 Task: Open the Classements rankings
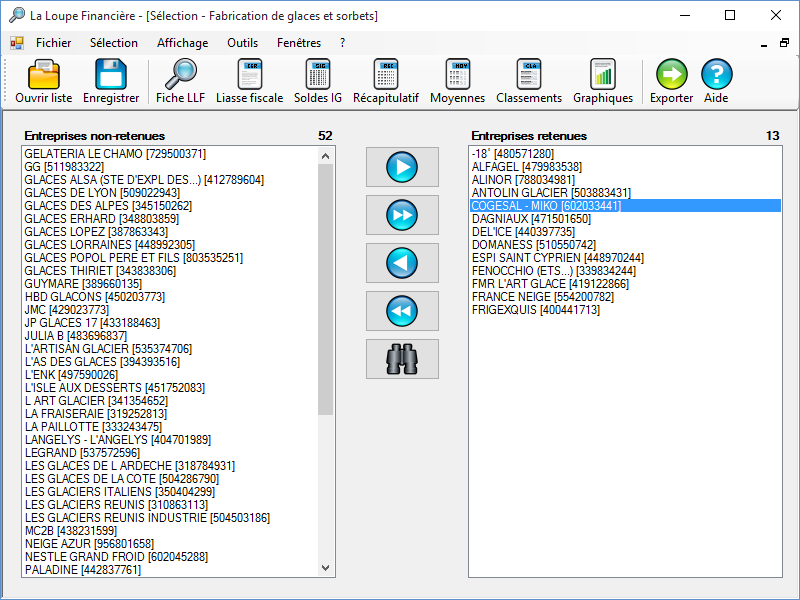click(529, 82)
